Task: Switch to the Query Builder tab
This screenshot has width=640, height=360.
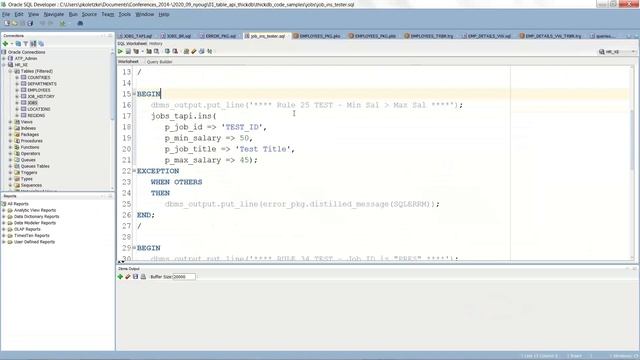Action: 159,62
